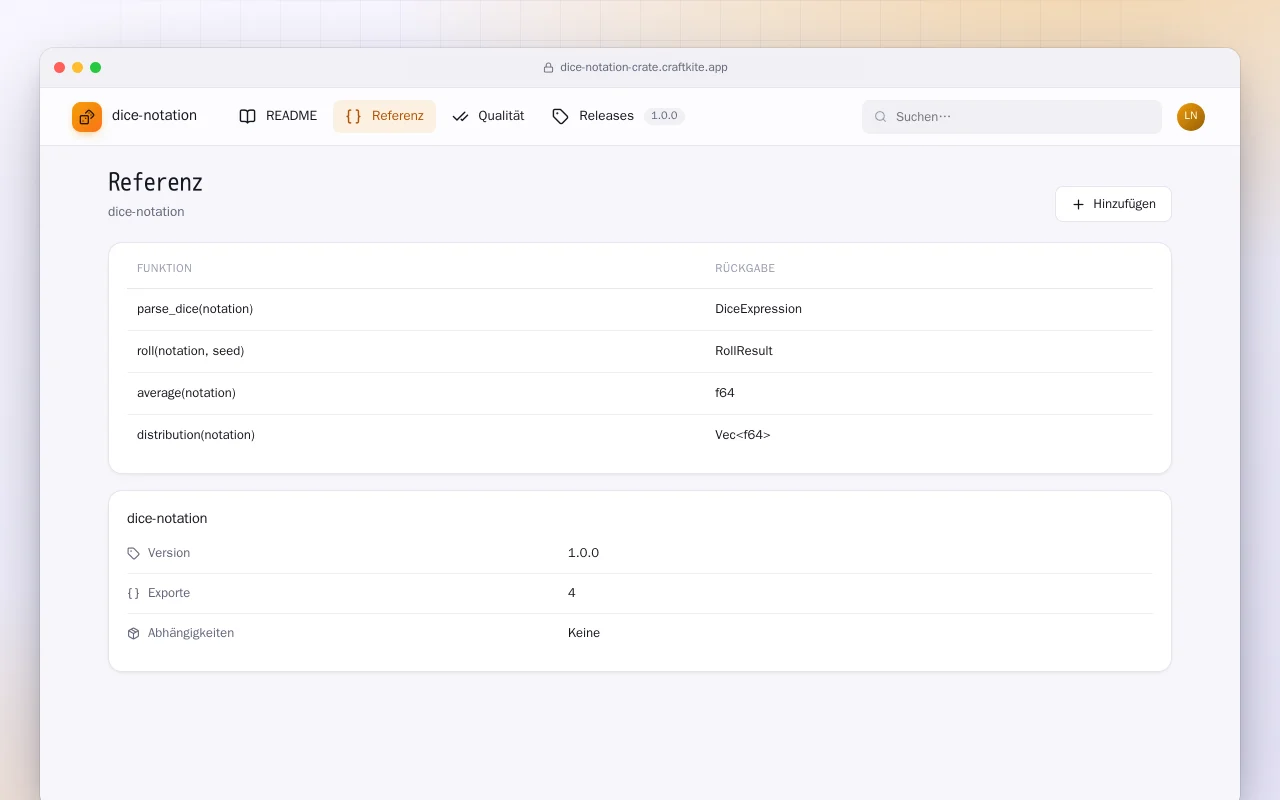
Task: Click the FUNKTION column header
Action: (164, 269)
